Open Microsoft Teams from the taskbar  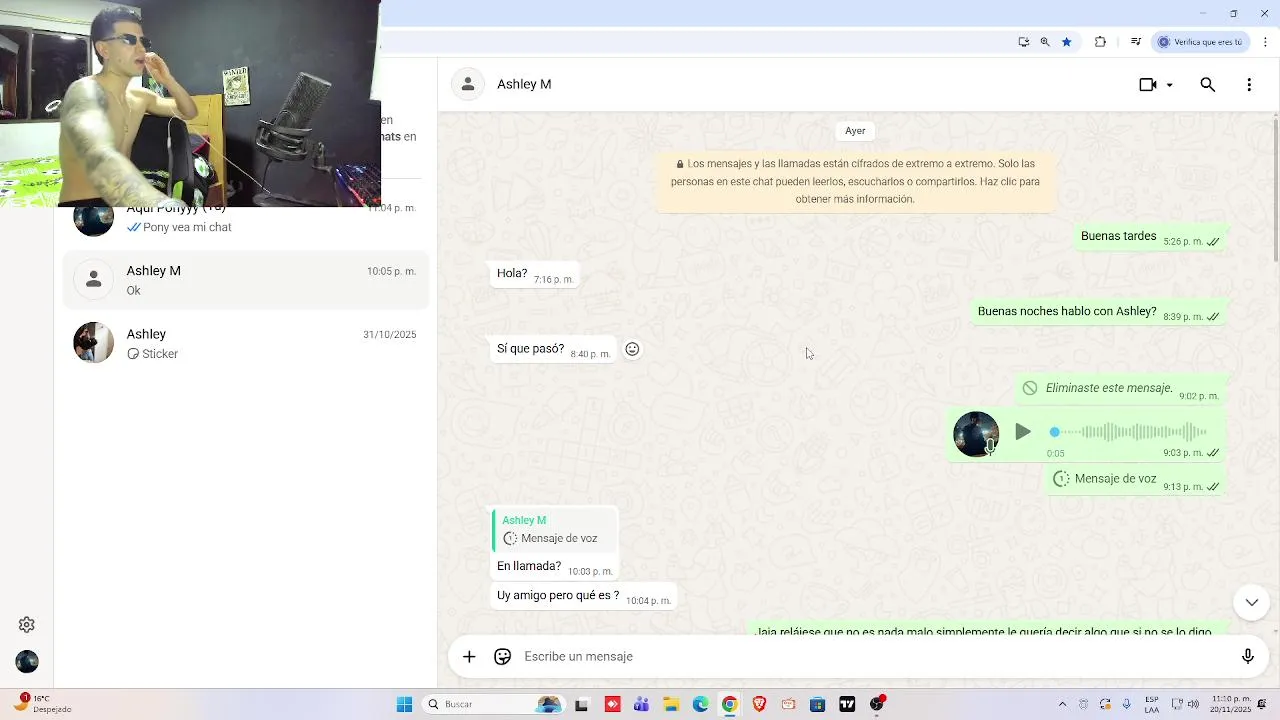coord(641,705)
